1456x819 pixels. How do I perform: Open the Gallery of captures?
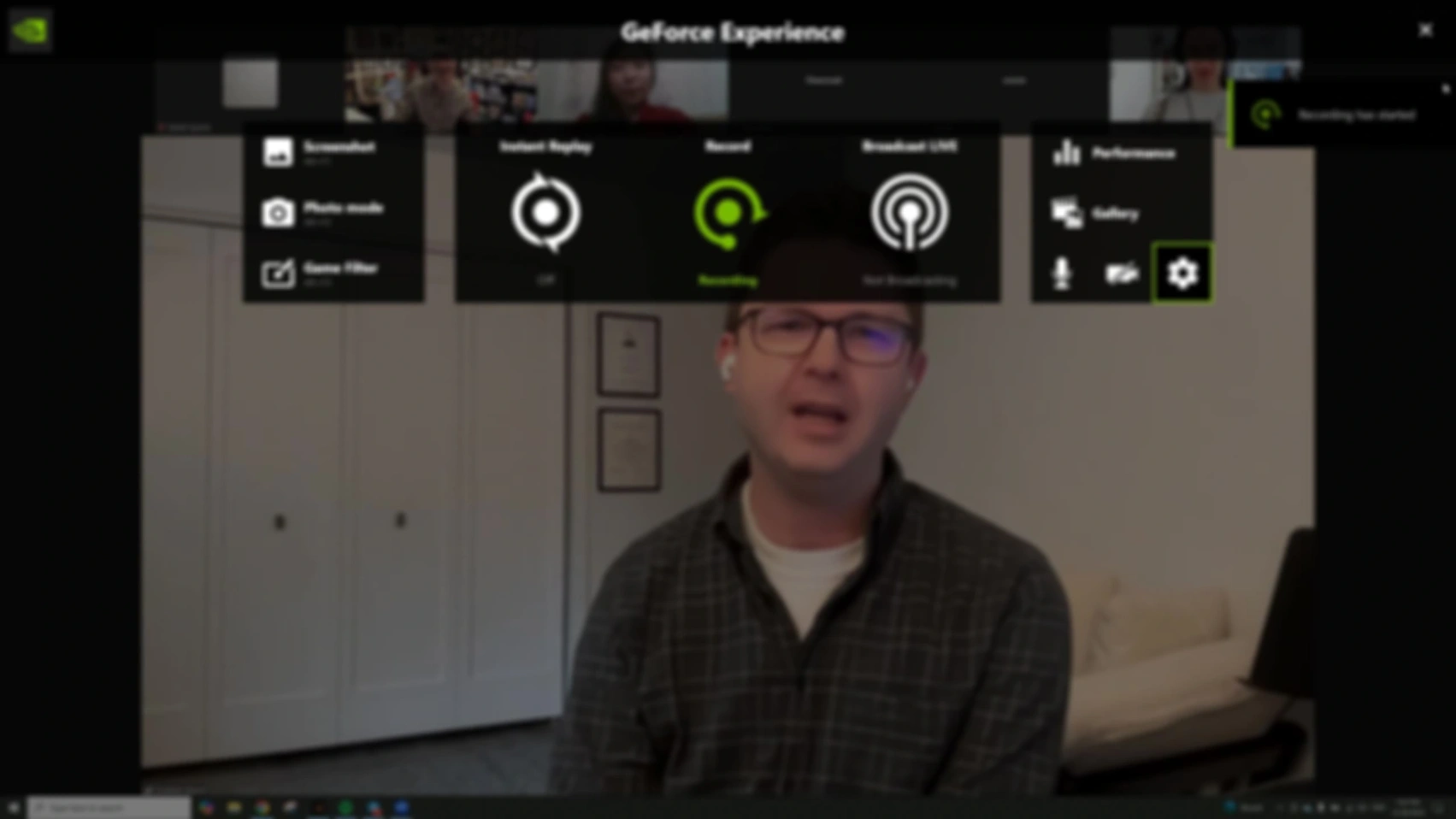tap(1097, 213)
